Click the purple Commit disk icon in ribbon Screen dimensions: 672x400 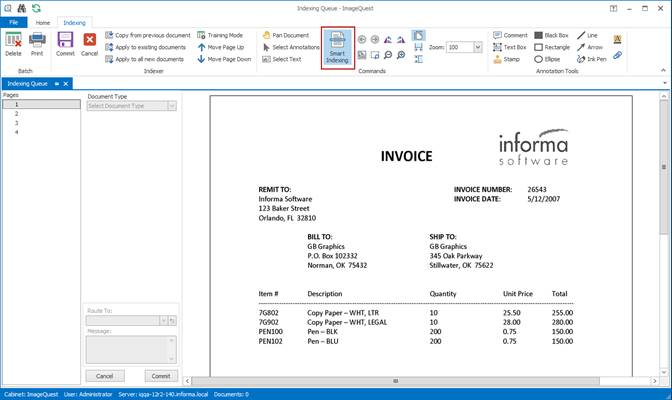pos(65,44)
